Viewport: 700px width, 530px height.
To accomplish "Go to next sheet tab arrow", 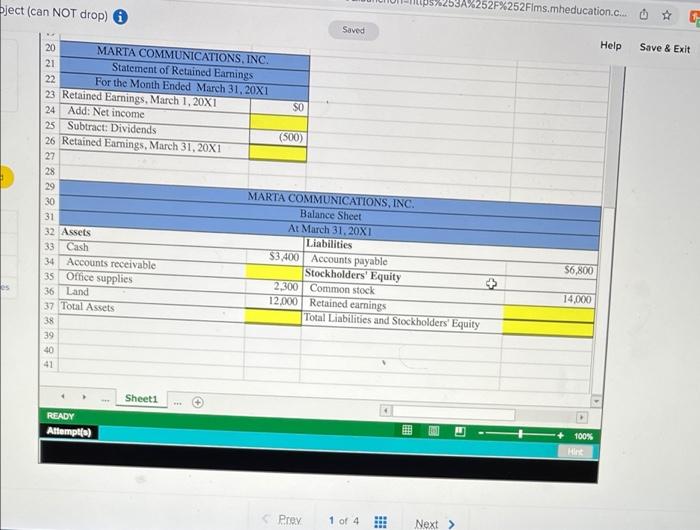I will pos(83,396).
